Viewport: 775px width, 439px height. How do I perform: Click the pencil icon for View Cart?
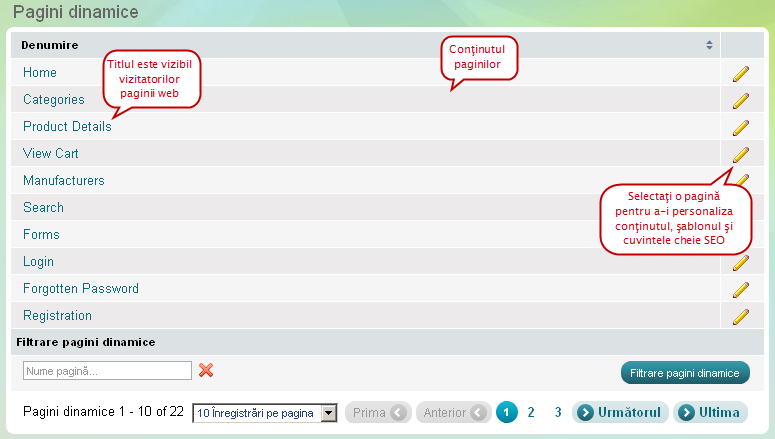740,154
